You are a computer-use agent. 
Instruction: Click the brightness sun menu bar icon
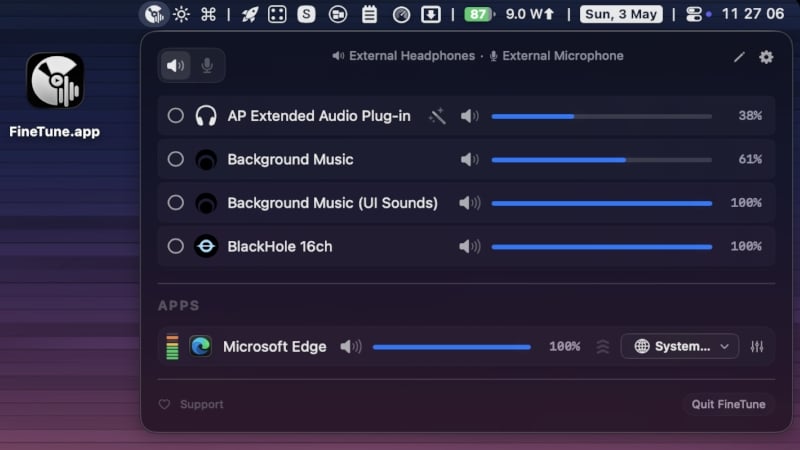pos(181,14)
